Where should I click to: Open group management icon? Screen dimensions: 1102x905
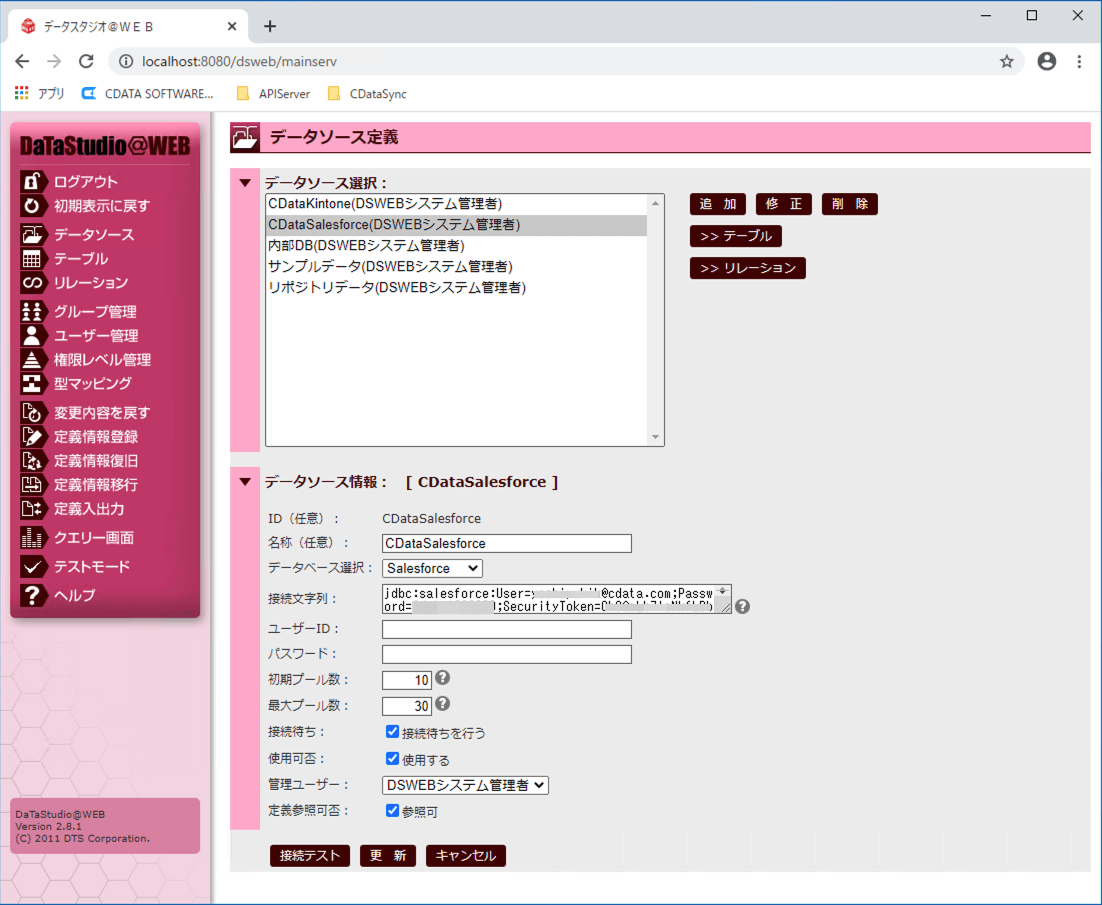click(x=32, y=311)
